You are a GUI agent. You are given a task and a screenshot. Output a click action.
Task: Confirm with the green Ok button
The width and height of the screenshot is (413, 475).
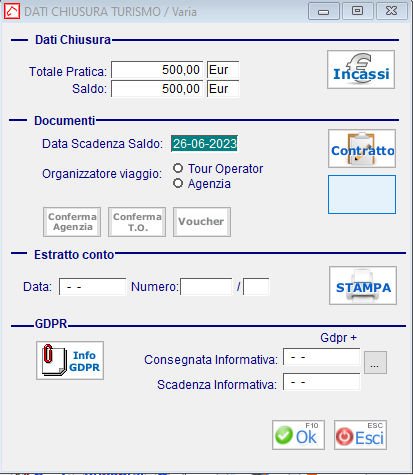tap(298, 435)
